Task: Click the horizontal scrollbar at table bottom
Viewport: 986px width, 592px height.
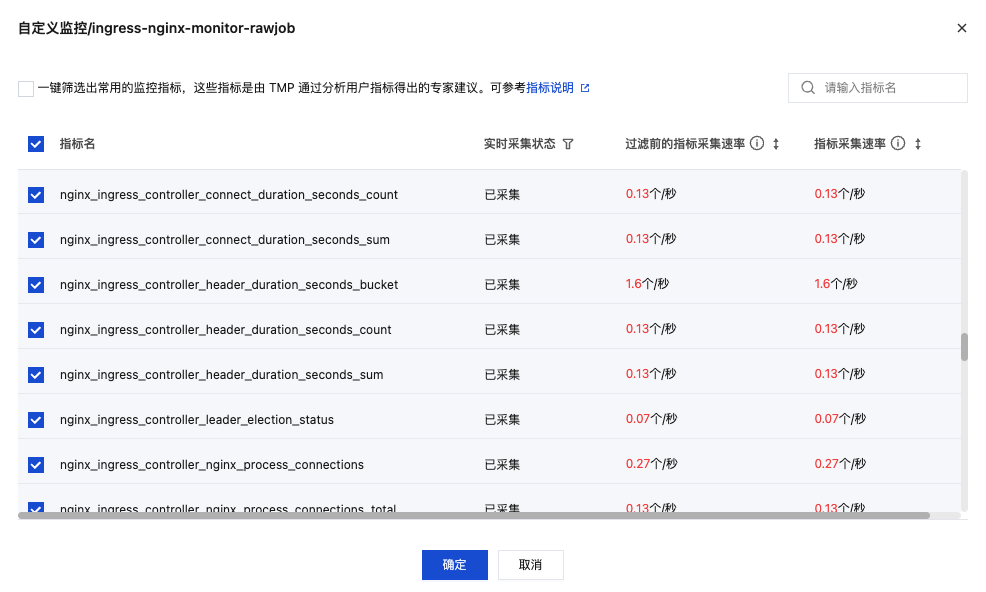Action: (x=474, y=515)
